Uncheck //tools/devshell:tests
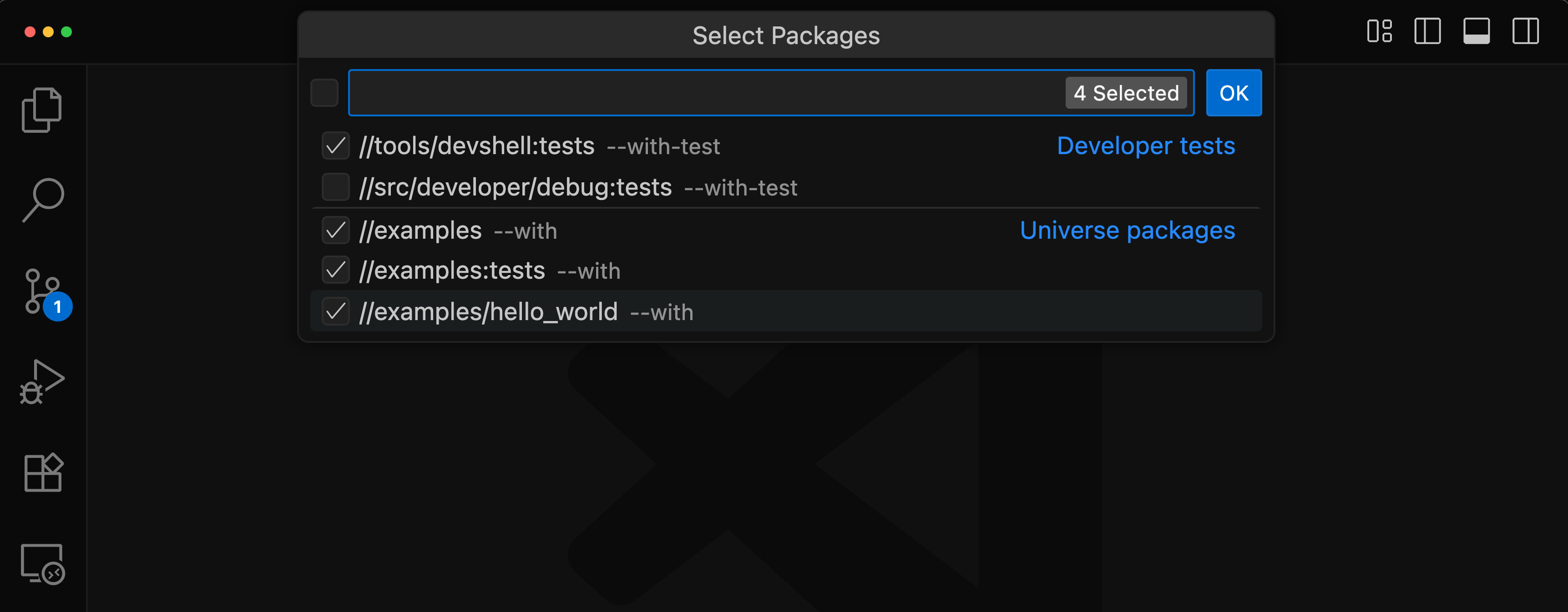Image resolution: width=1568 pixels, height=612 pixels. point(335,145)
